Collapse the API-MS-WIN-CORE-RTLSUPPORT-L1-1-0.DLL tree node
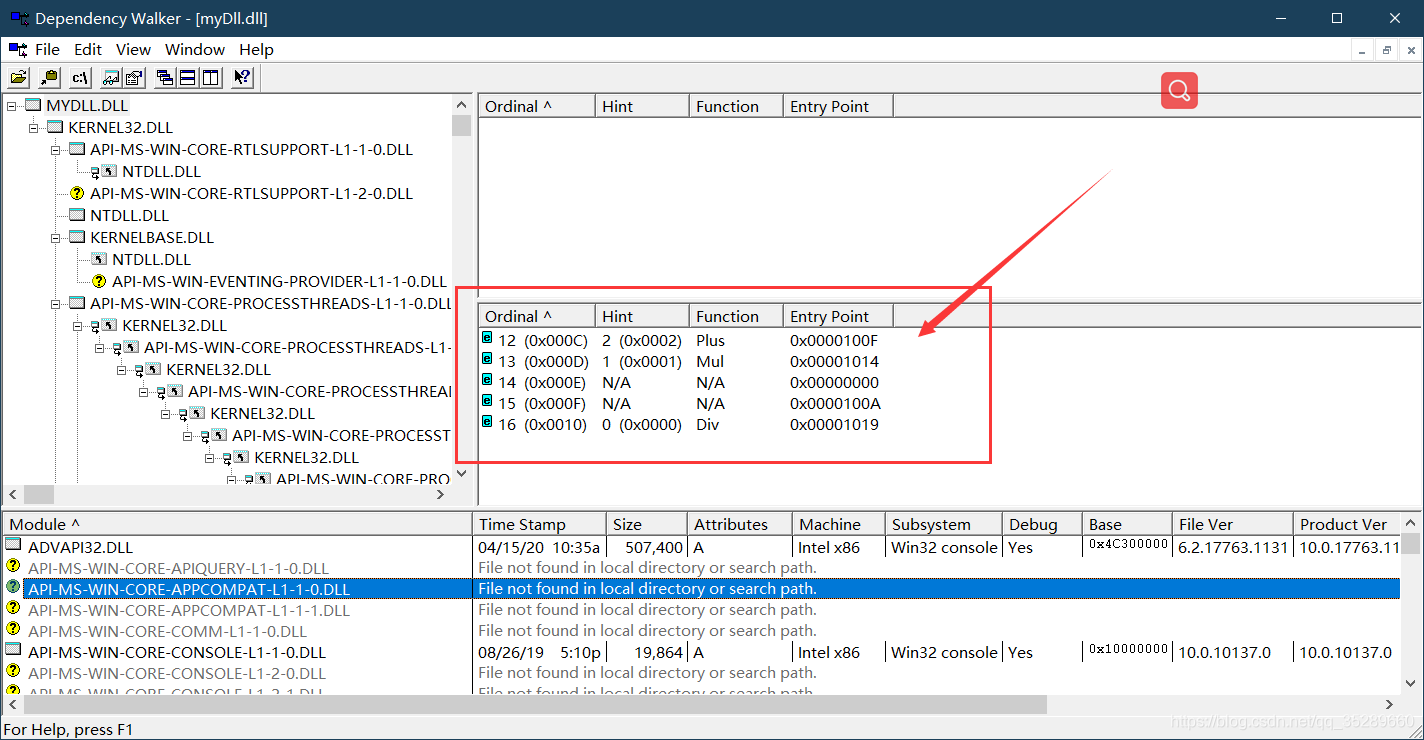 (x=55, y=149)
